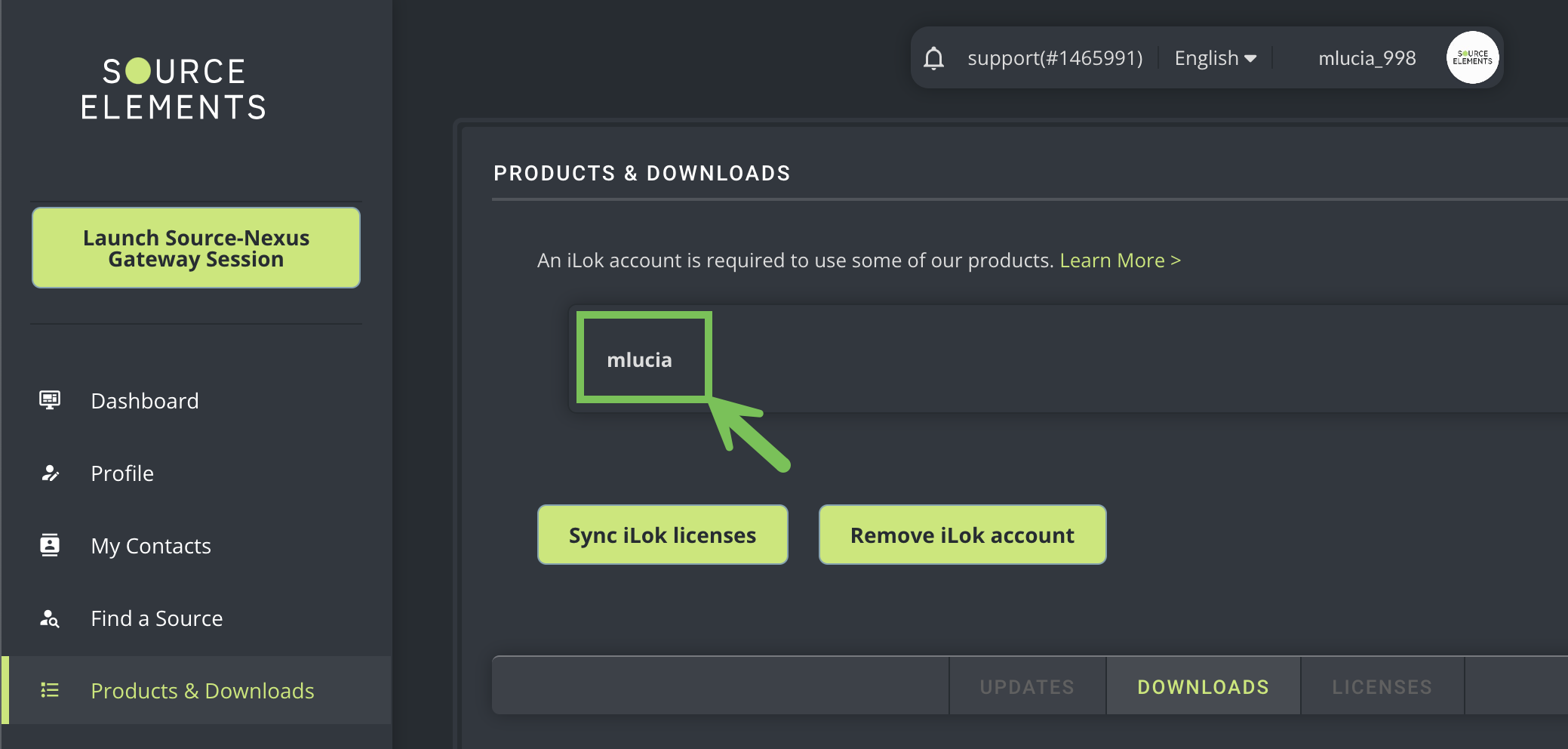The height and width of the screenshot is (749, 1568).
Task: Open the round user avatar in header
Action: pos(1471,58)
